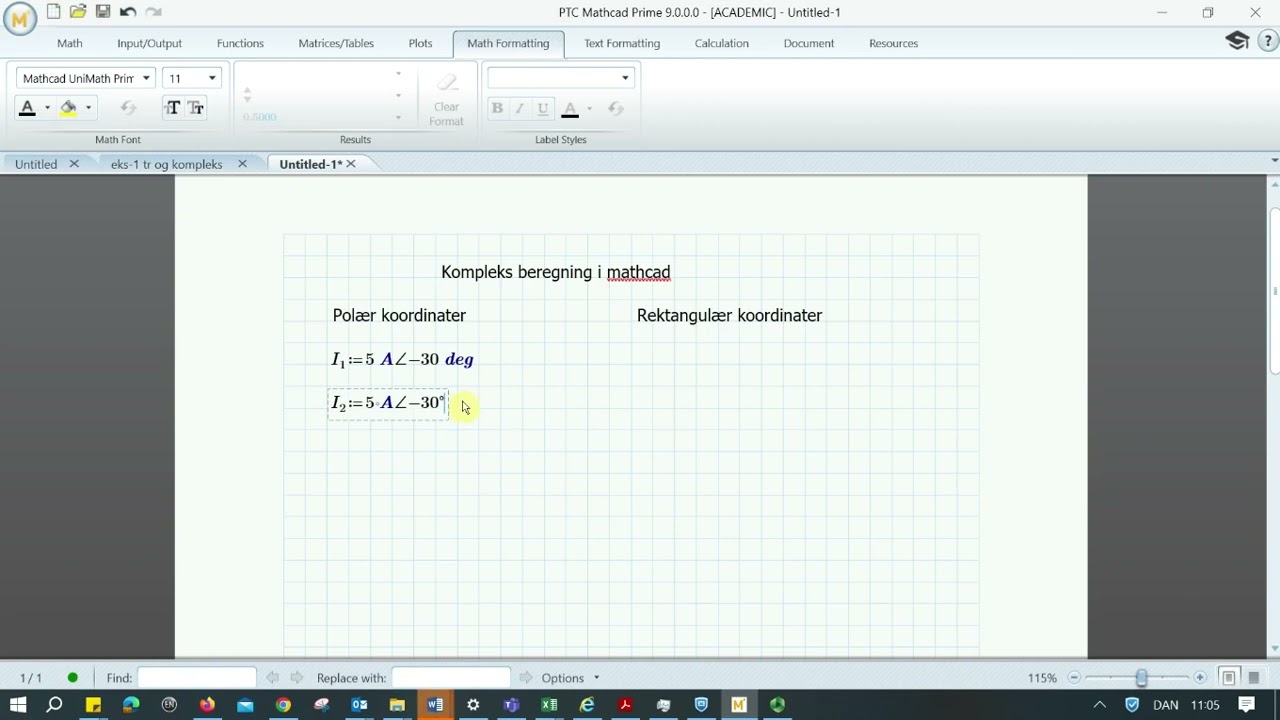Expand the math font name dropdown
This screenshot has height=720, width=1280.
click(146, 78)
